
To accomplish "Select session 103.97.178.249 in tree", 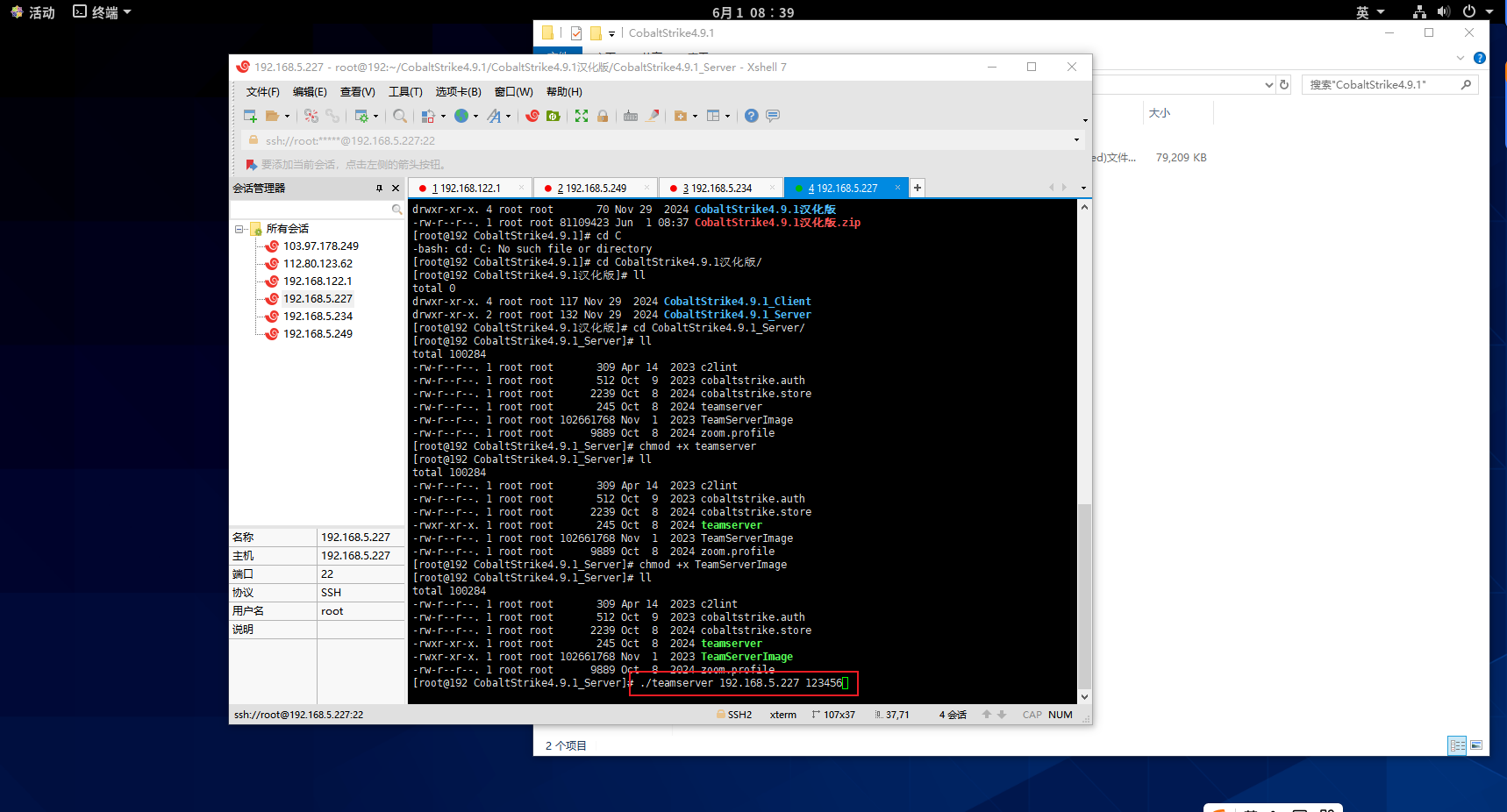I will coord(320,246).
